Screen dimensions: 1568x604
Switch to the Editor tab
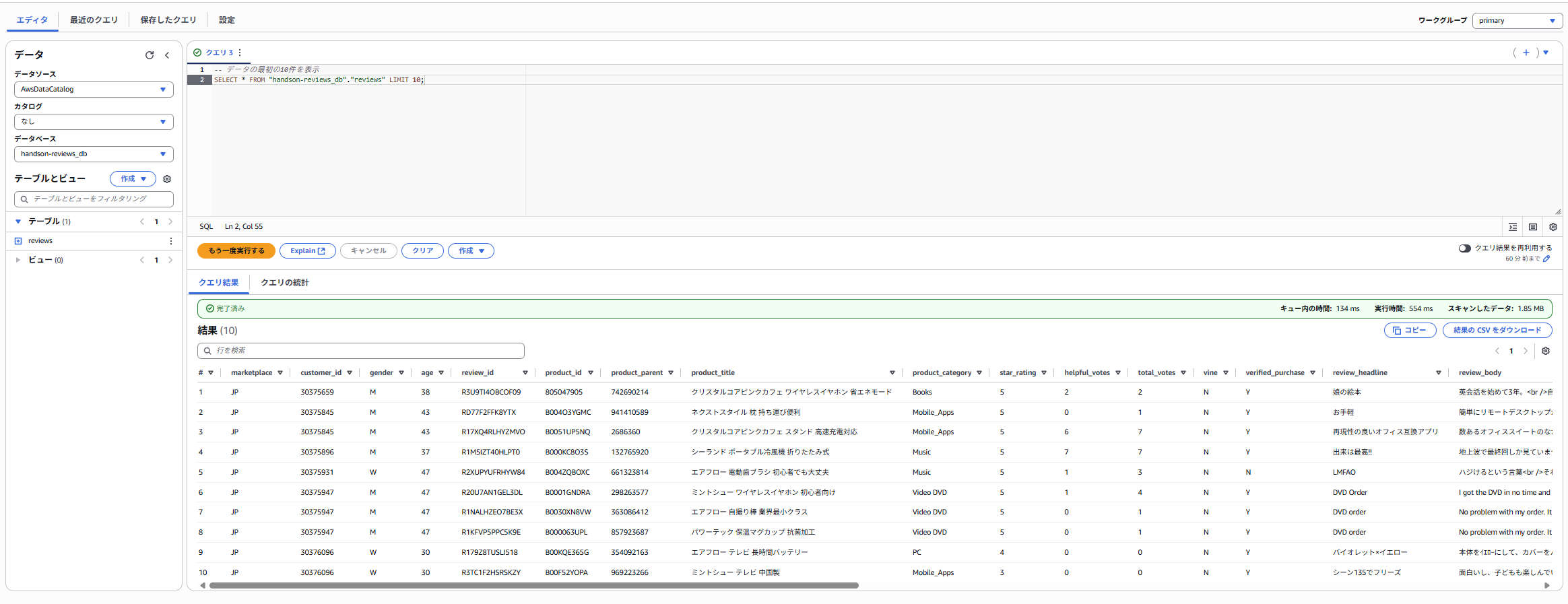pos(32,20)
